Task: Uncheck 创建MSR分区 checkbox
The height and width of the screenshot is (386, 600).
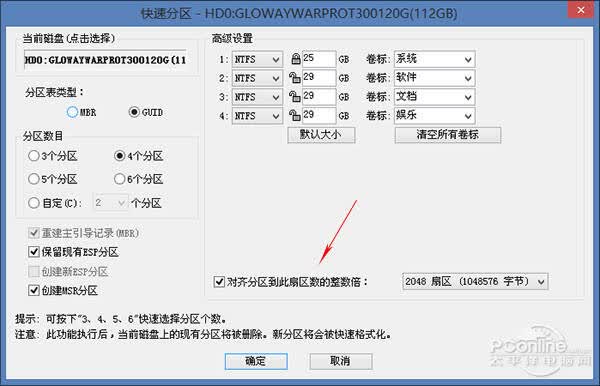Action: coord(34,290)
